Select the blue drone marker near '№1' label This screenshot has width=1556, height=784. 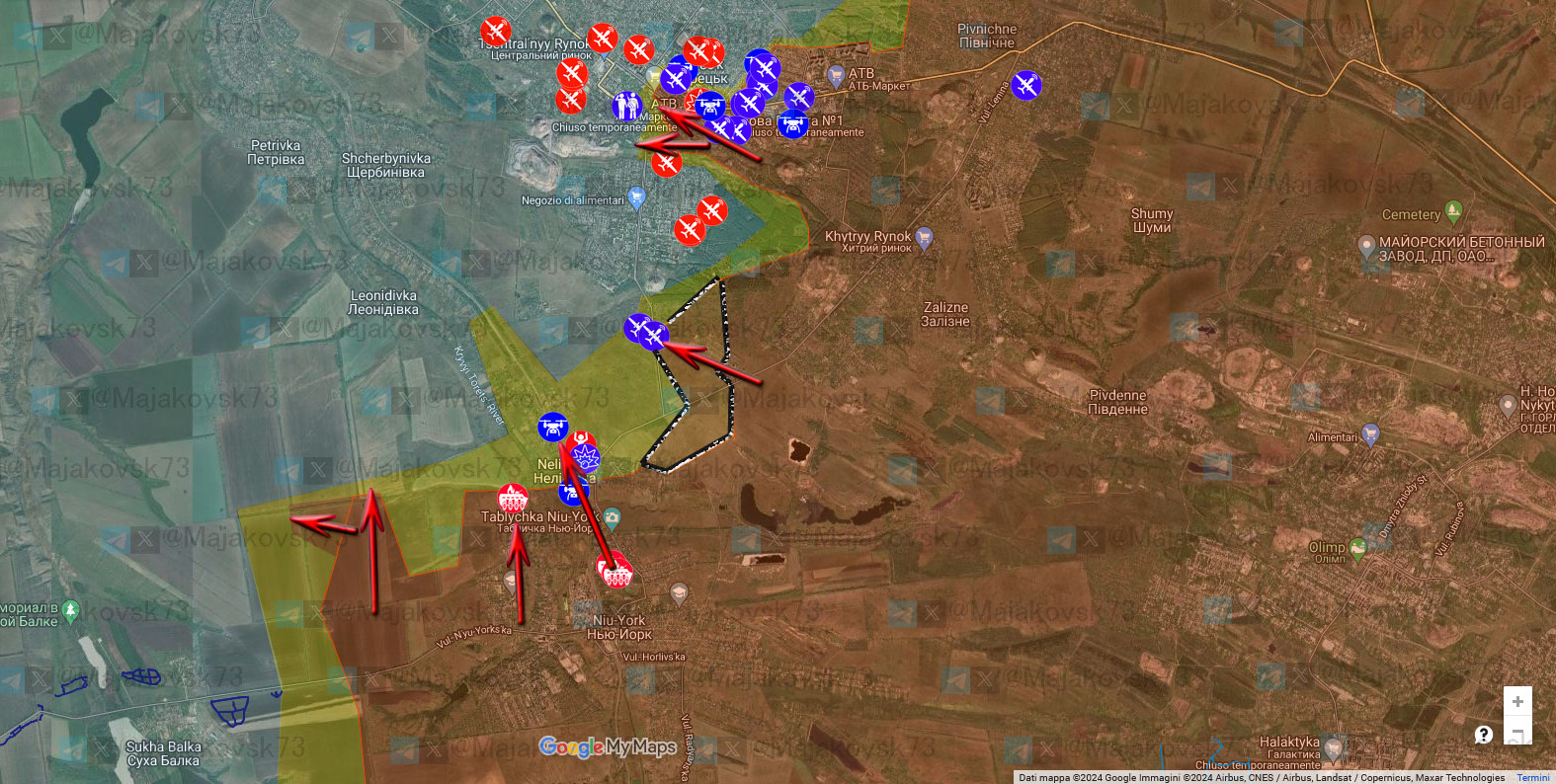pos(791,124)
